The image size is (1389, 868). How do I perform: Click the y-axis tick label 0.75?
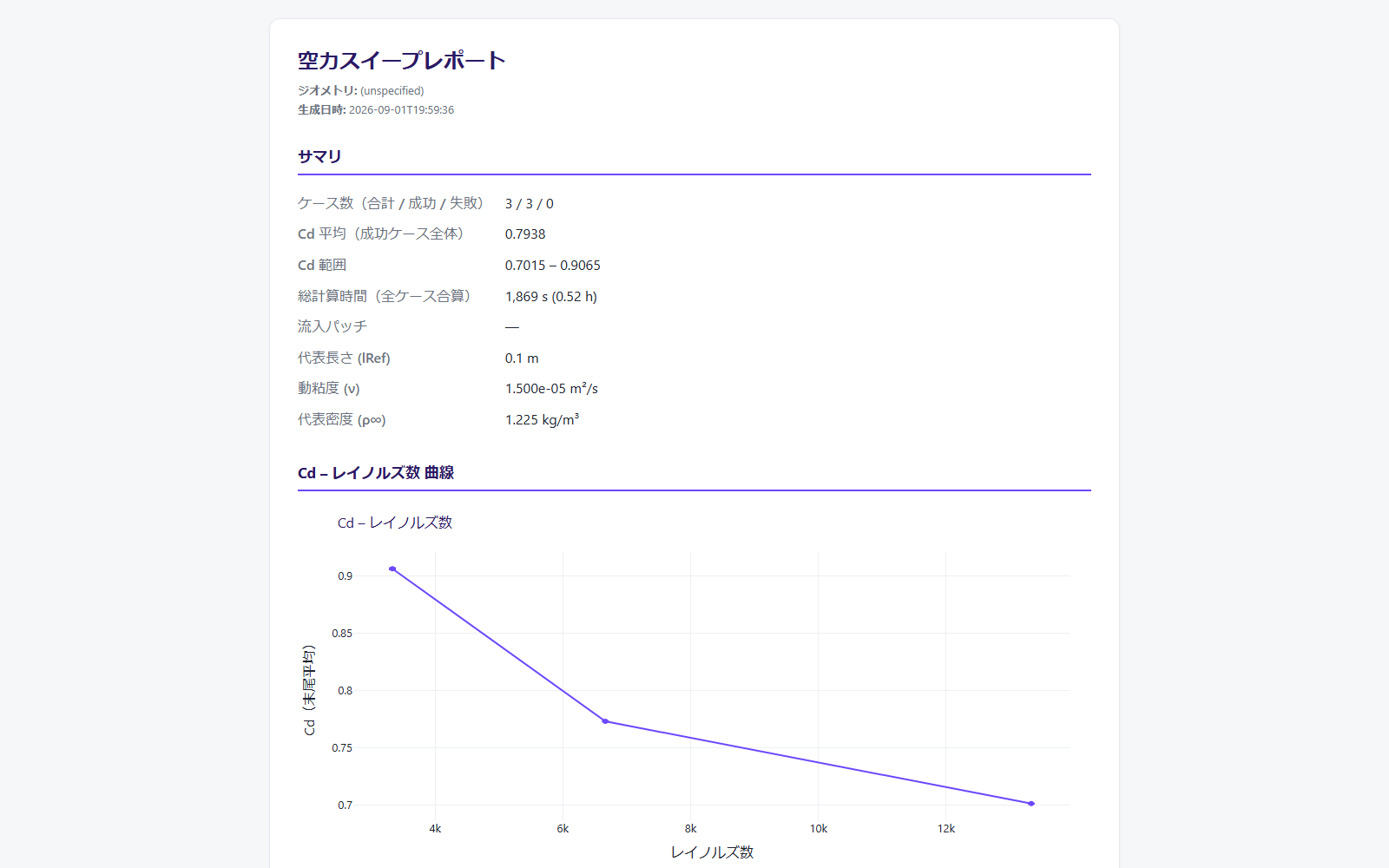pyautogui.click(x=342, y=748)
